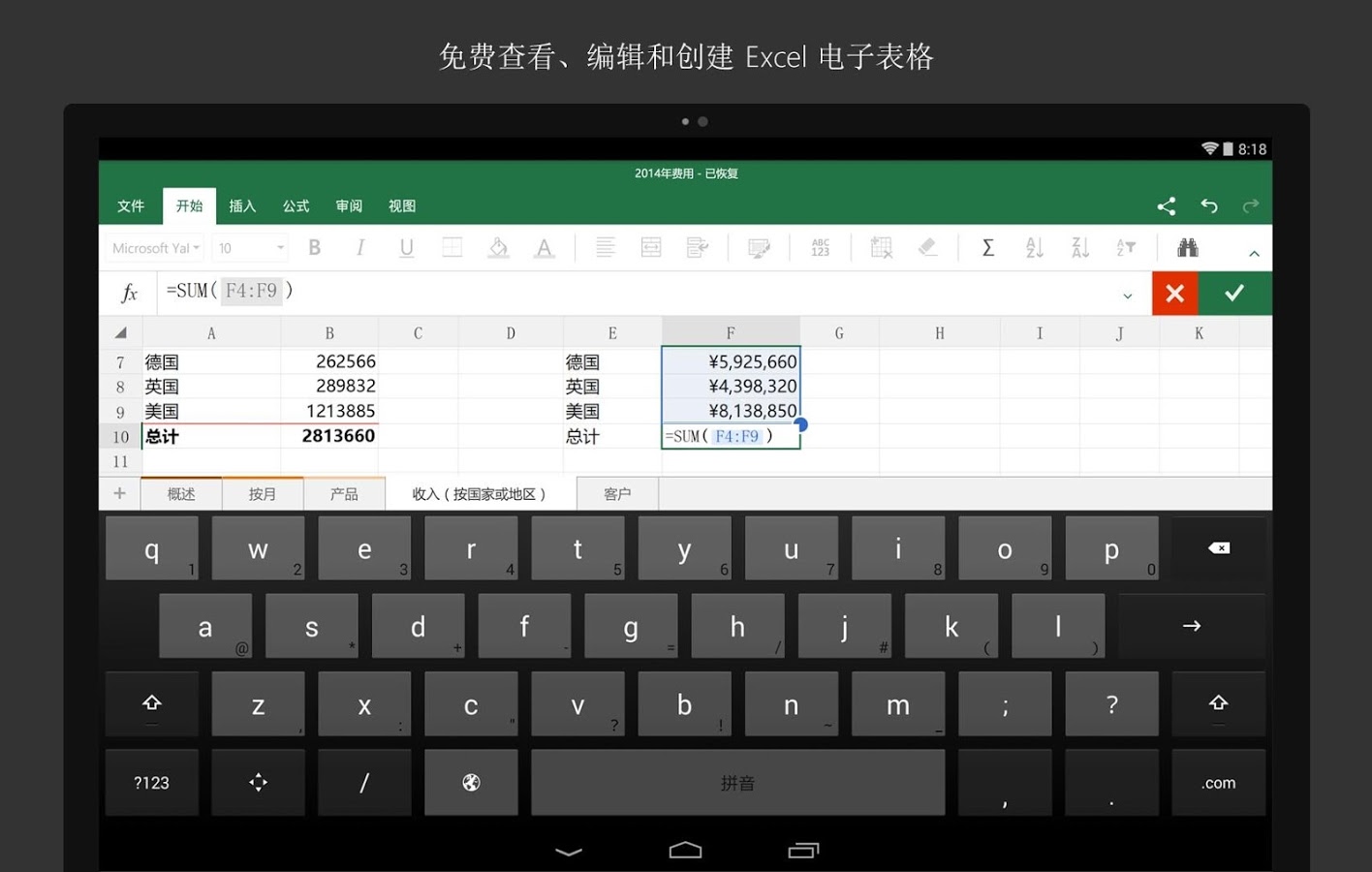1372x872 pixels.
Task: Select column F header
Action: [731, 332]
